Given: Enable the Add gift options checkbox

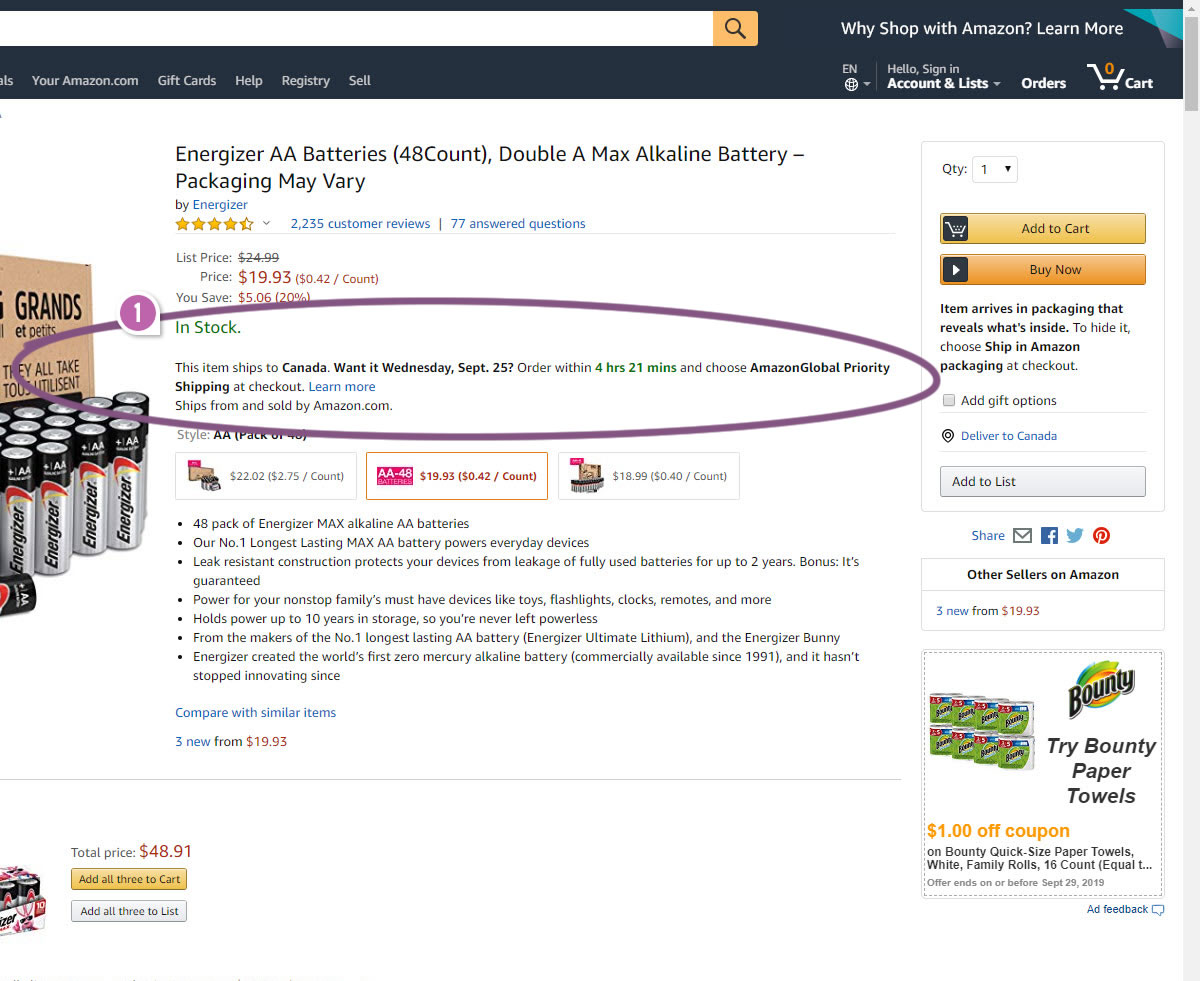Looking at the screenshot, I should coord(949,400).
